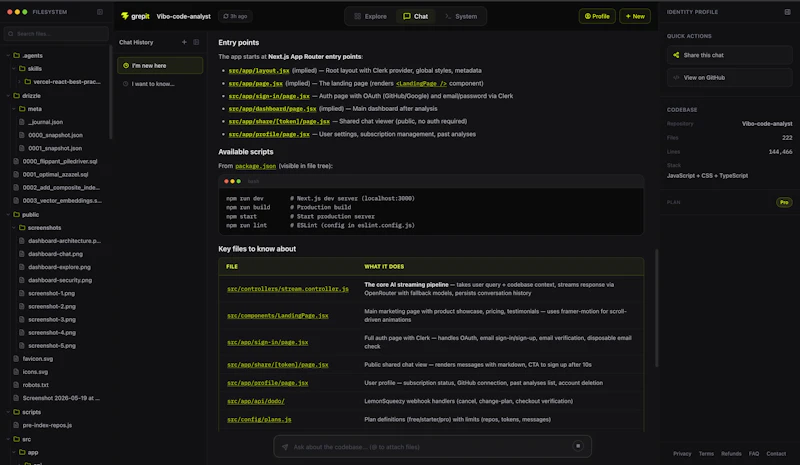Viewport: 800px width, 465px height.
Task: Click the send arrow icon in chat input
Action: (285, 447)
